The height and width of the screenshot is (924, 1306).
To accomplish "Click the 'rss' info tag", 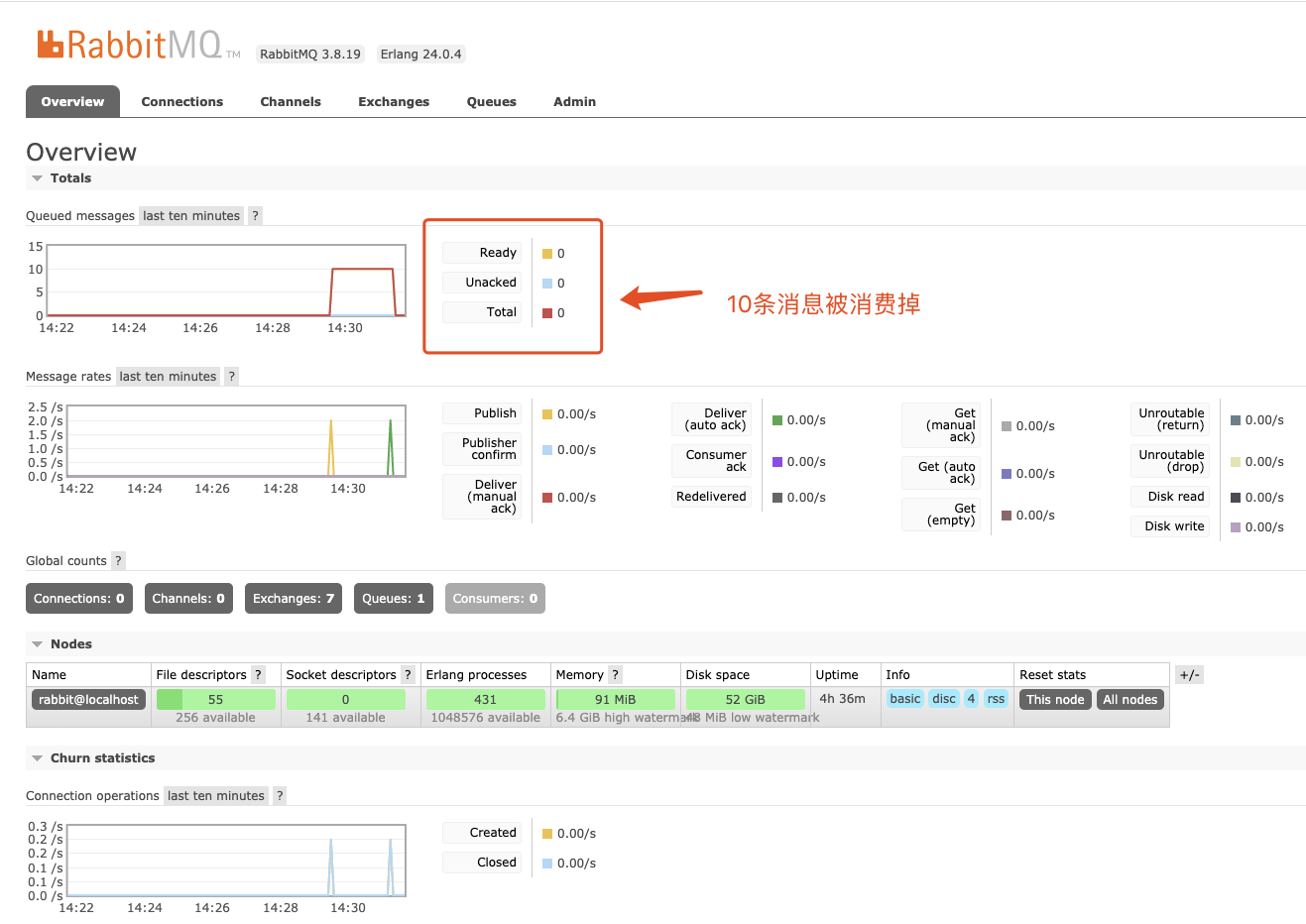I will click(x=996, y=699).
